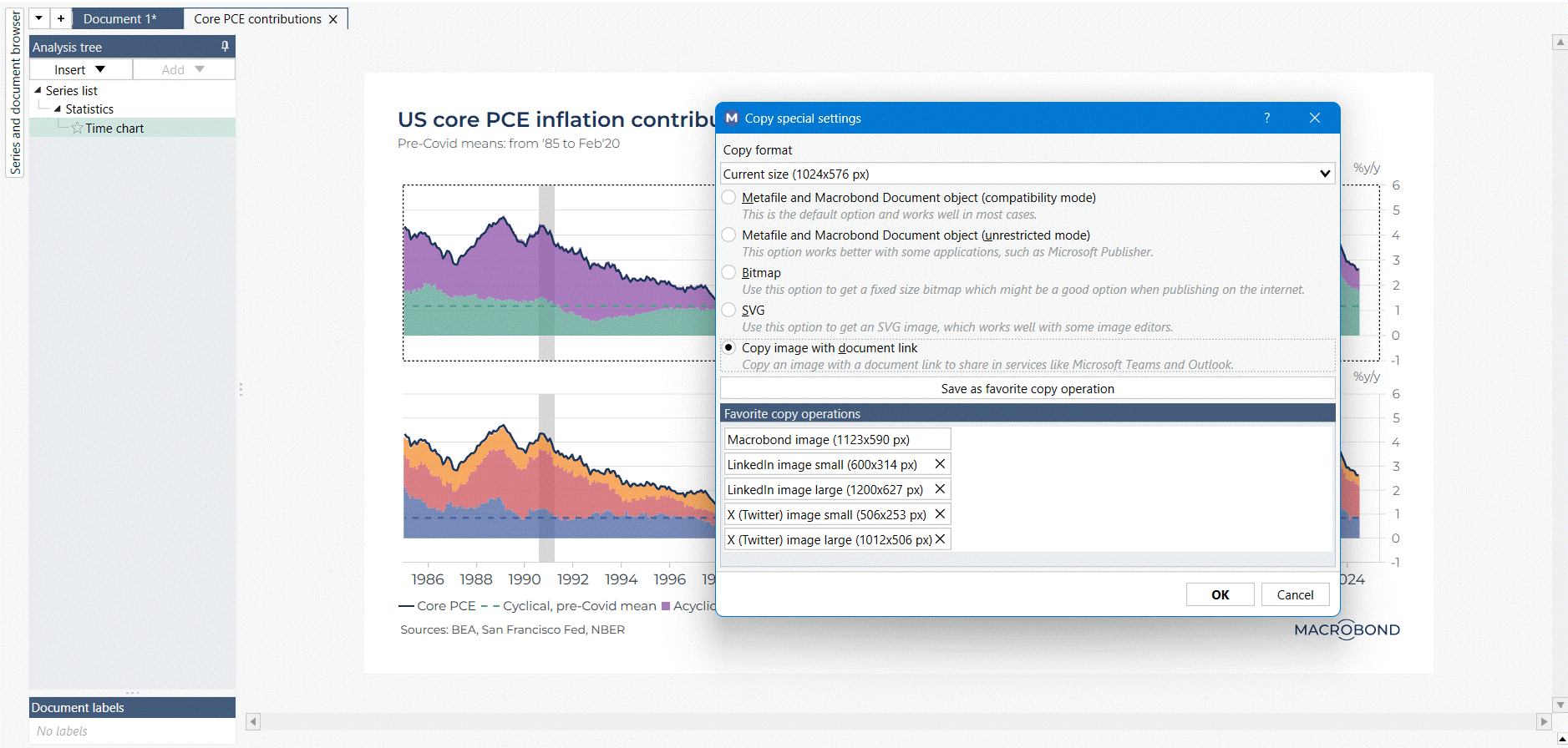Click the vertical scrollbar down arrow
This screenshot has height=748, width=1568.
tap(1560, 705)
